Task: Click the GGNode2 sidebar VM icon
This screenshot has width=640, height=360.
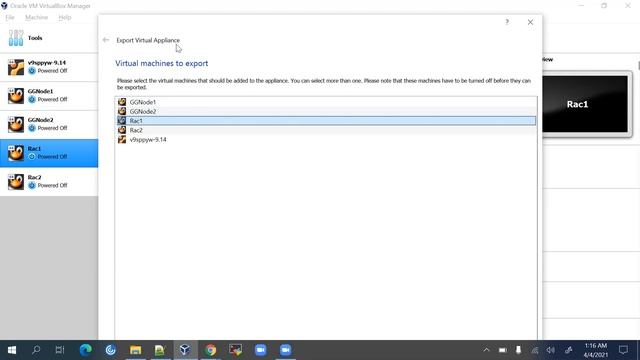Action: click(16, 124)
